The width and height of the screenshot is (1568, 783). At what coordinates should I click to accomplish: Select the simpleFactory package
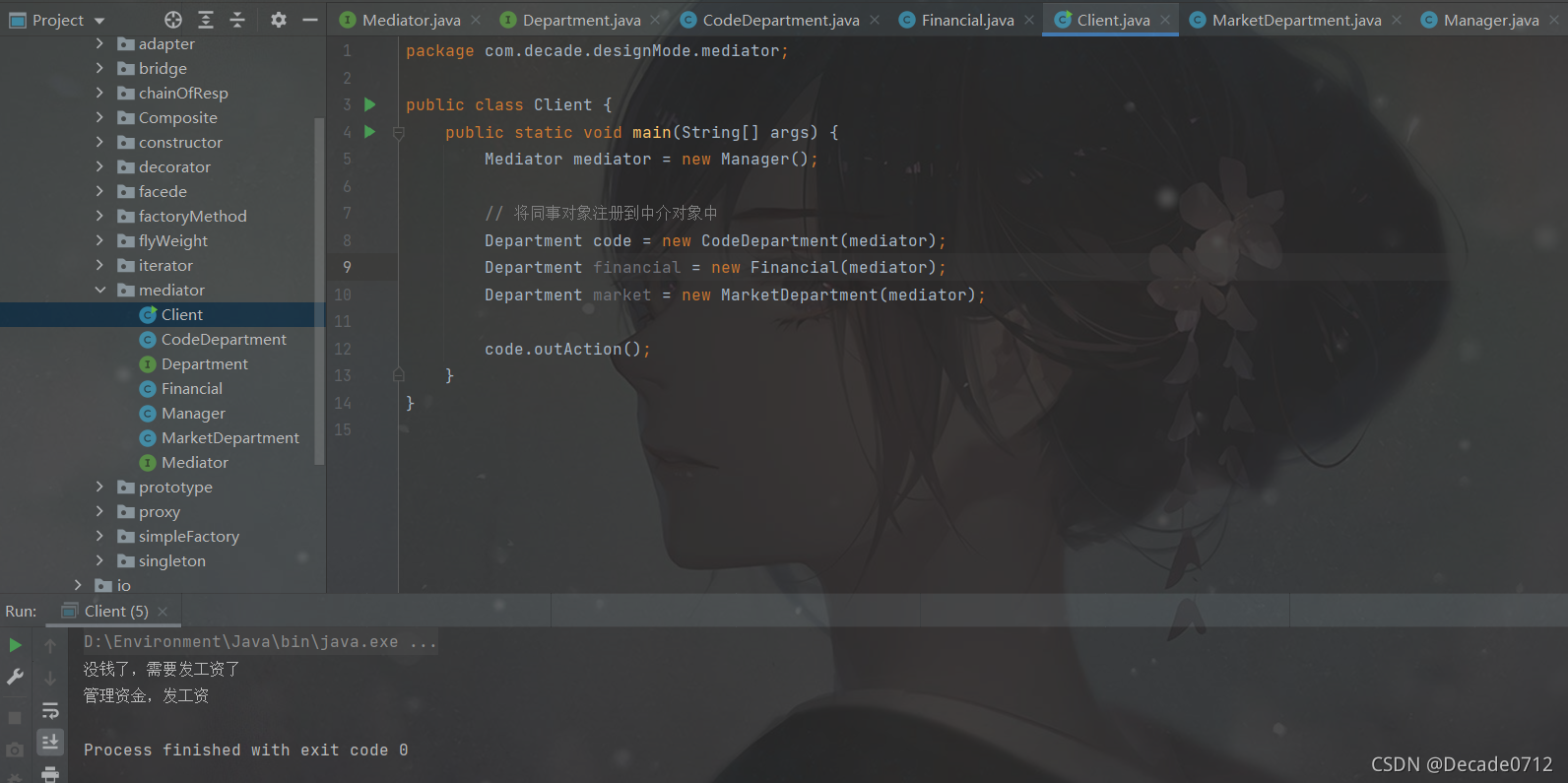point(189,536)
